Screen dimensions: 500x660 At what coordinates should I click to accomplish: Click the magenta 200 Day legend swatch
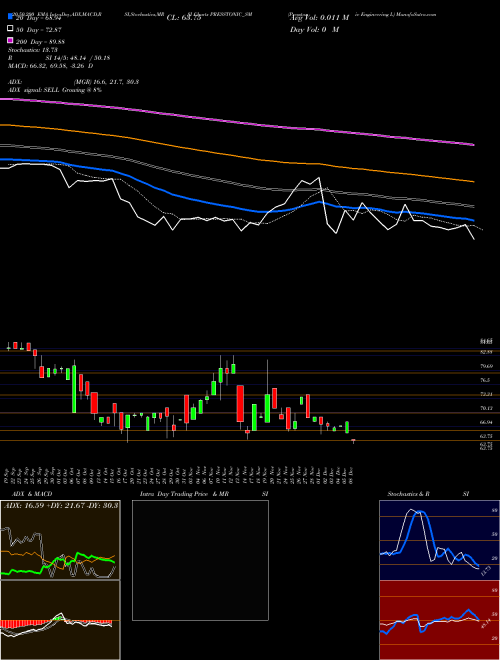[x=10, y=40]
